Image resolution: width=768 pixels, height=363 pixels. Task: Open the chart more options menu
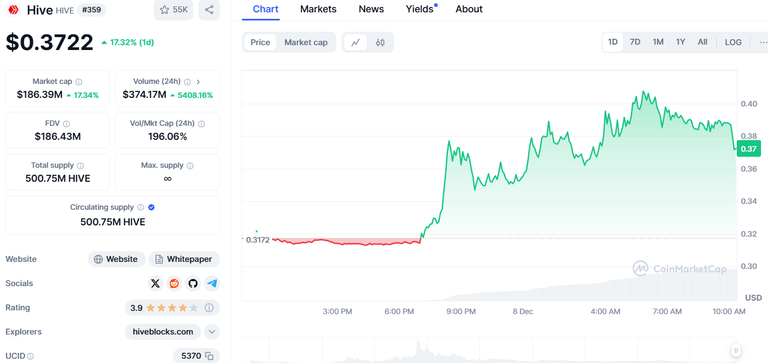pyautogui.click(x=762, y=42)
